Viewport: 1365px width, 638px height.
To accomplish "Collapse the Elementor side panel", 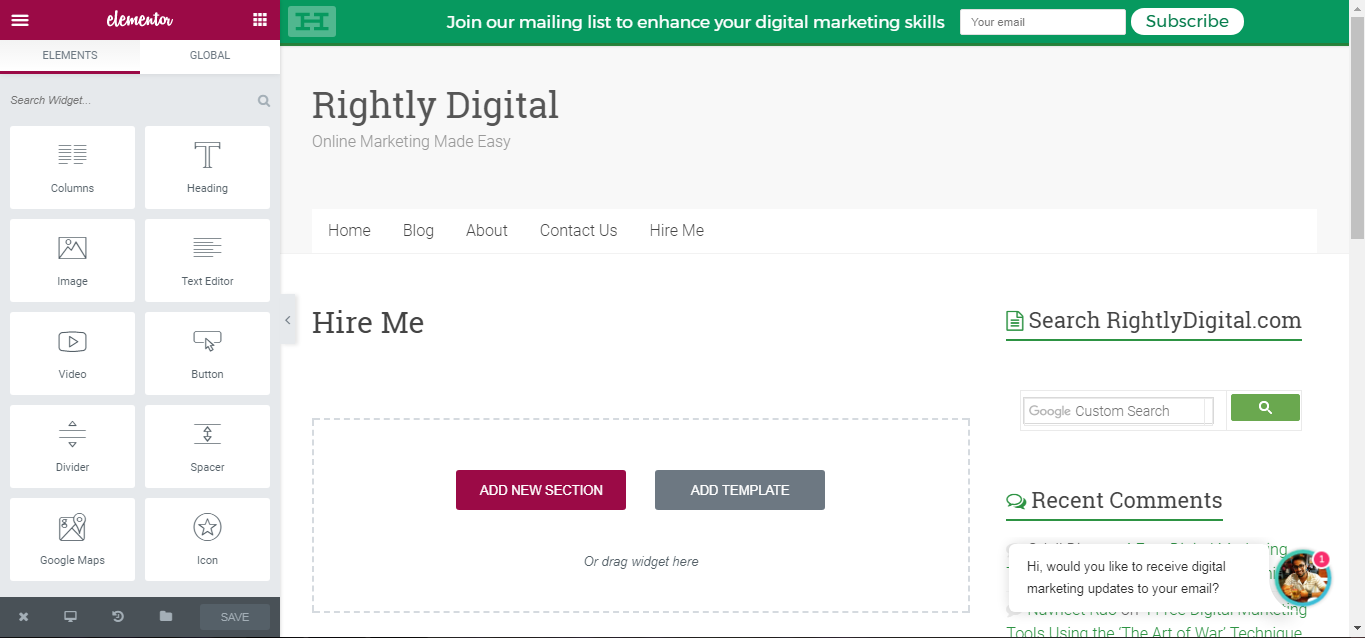I will point(288,320).
